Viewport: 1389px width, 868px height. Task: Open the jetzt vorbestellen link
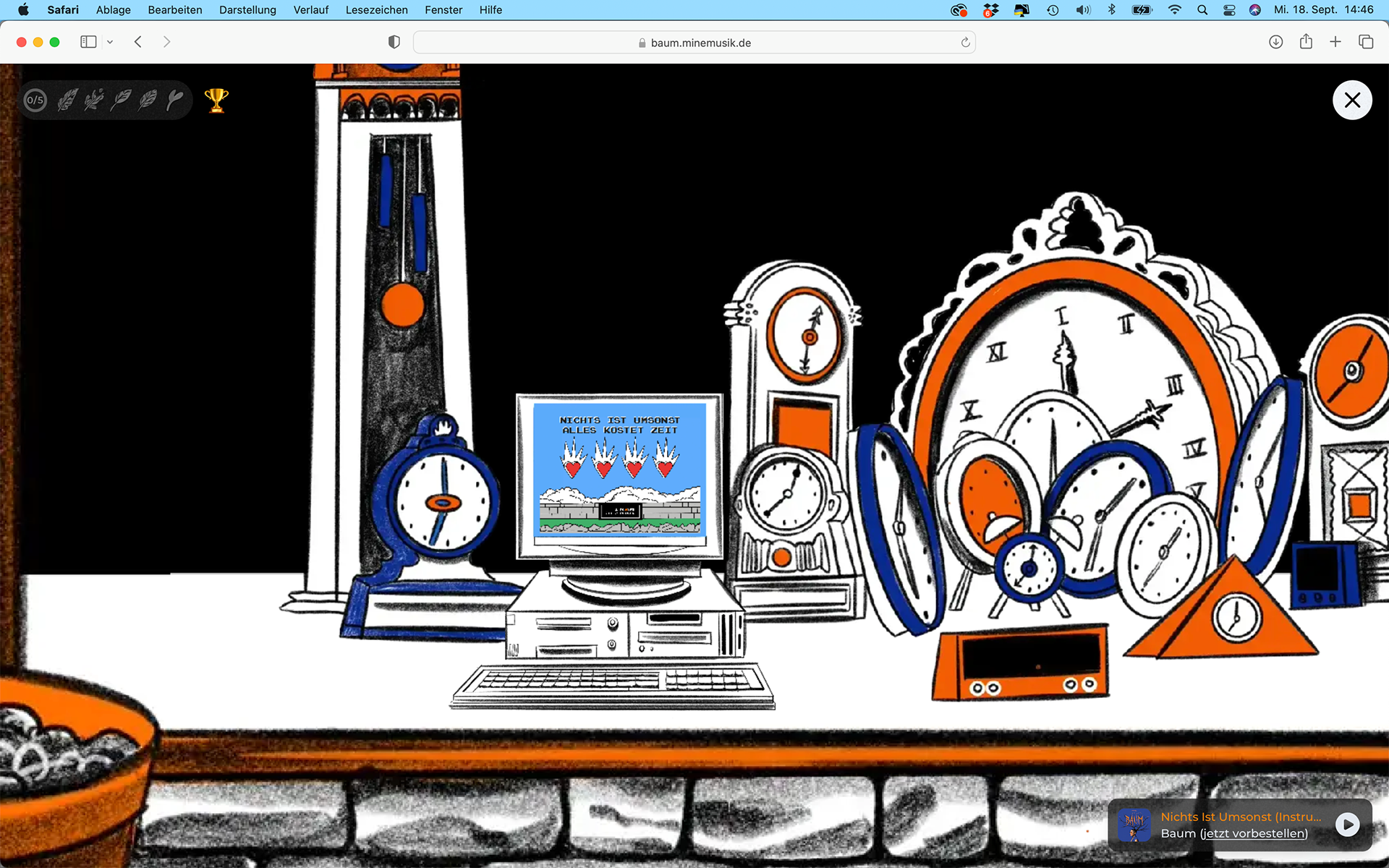click(1254, 833)
